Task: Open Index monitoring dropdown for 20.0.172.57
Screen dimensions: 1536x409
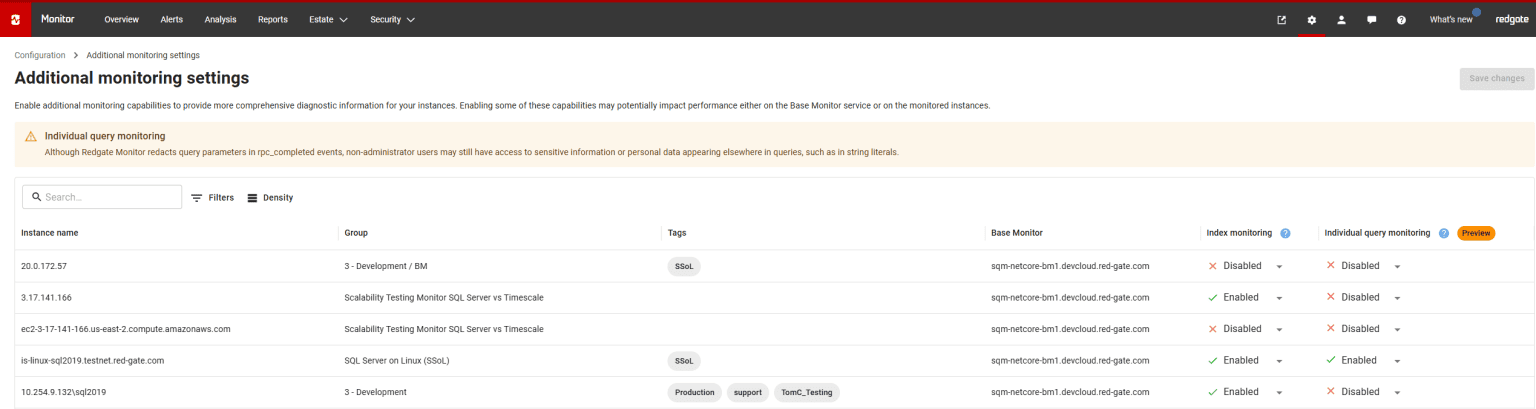Action: (x=1279, y=267)
